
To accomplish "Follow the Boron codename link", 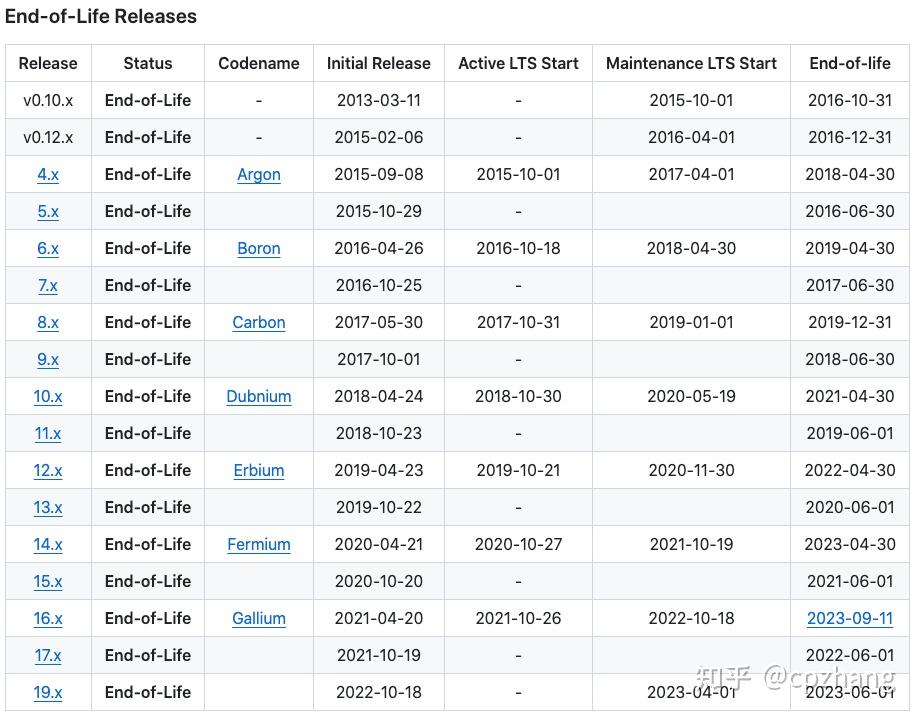I will 259,248.
